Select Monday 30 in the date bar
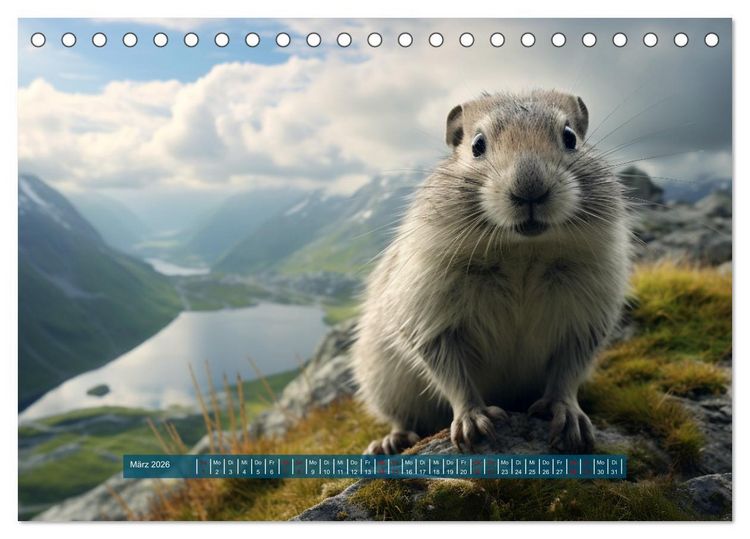750x539 pixels. 600,467
